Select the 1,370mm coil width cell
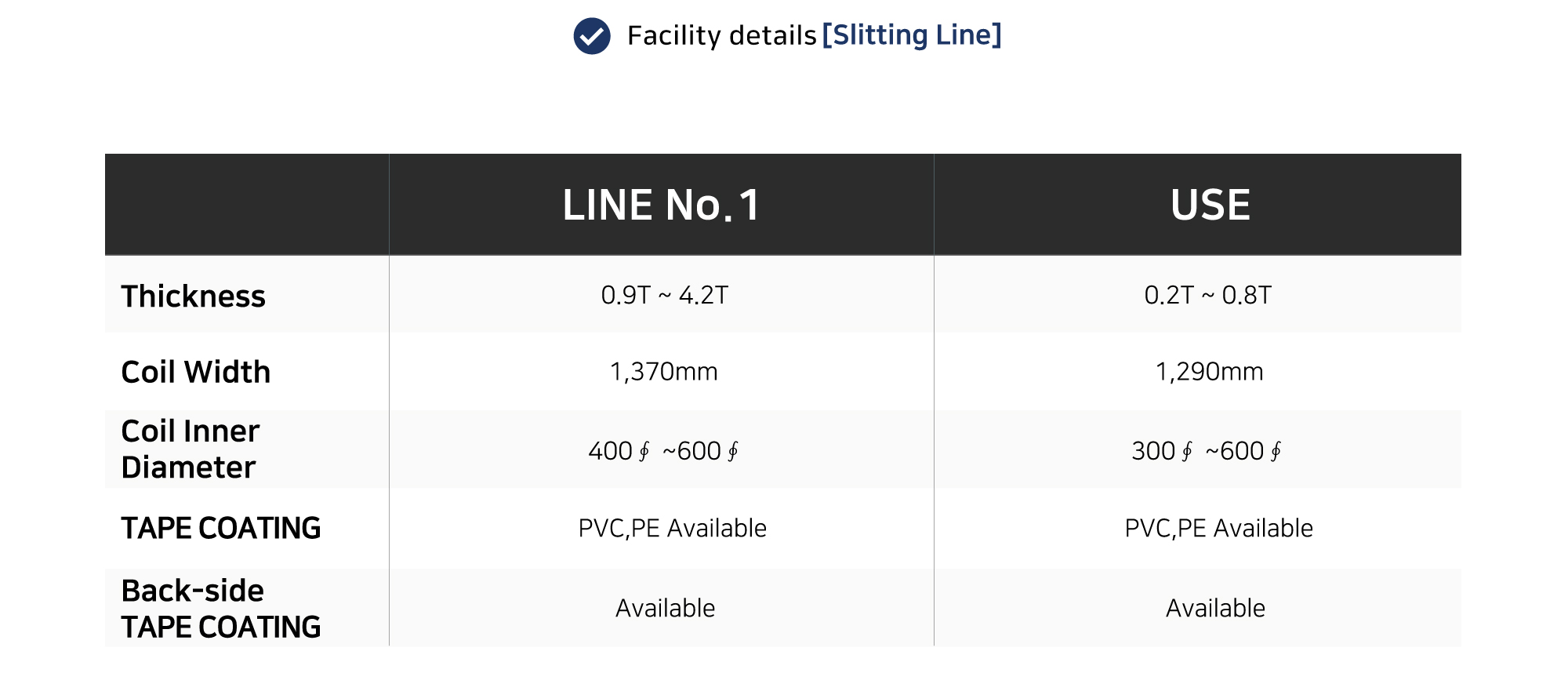The height and width of the screenshot is (673, 1568). point(663,372)
